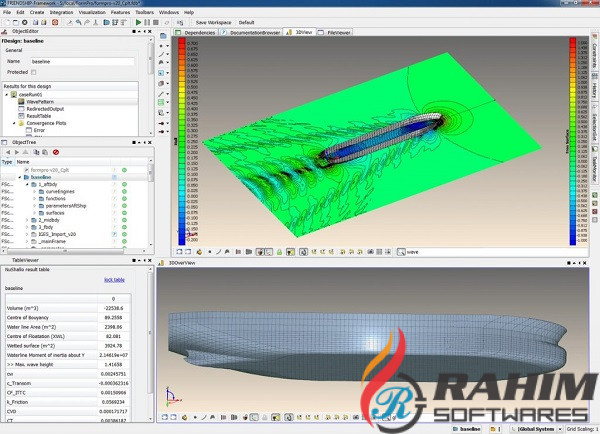Viewport: 600px width, 434px height.
Task: Click the copy icon in ObjectTree toolbar
Action: point(36,152)
